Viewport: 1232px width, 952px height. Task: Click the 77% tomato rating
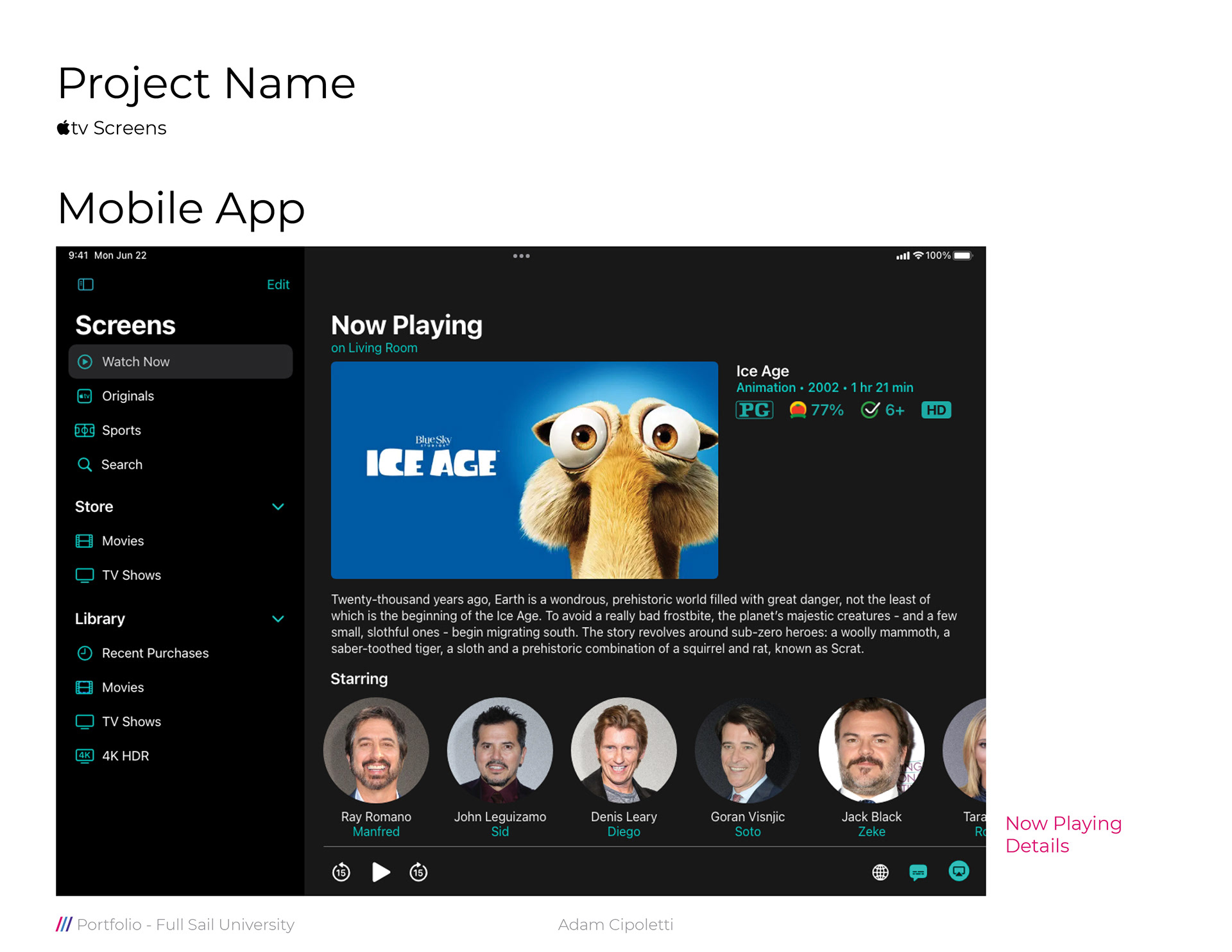click(817, 410)
